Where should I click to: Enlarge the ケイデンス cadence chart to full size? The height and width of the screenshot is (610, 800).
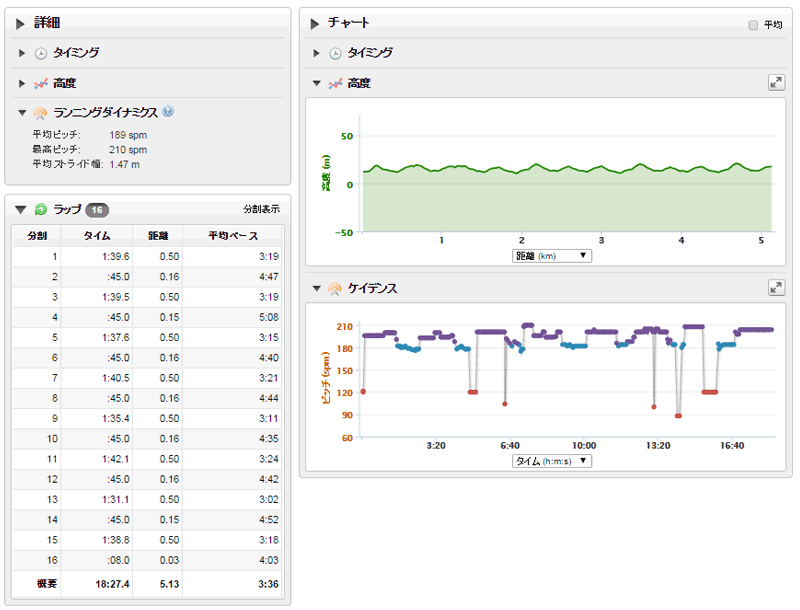tap(775, 288)
